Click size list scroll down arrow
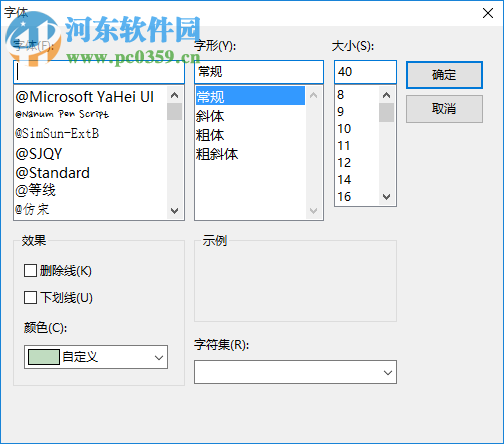 tap(386, 197)
